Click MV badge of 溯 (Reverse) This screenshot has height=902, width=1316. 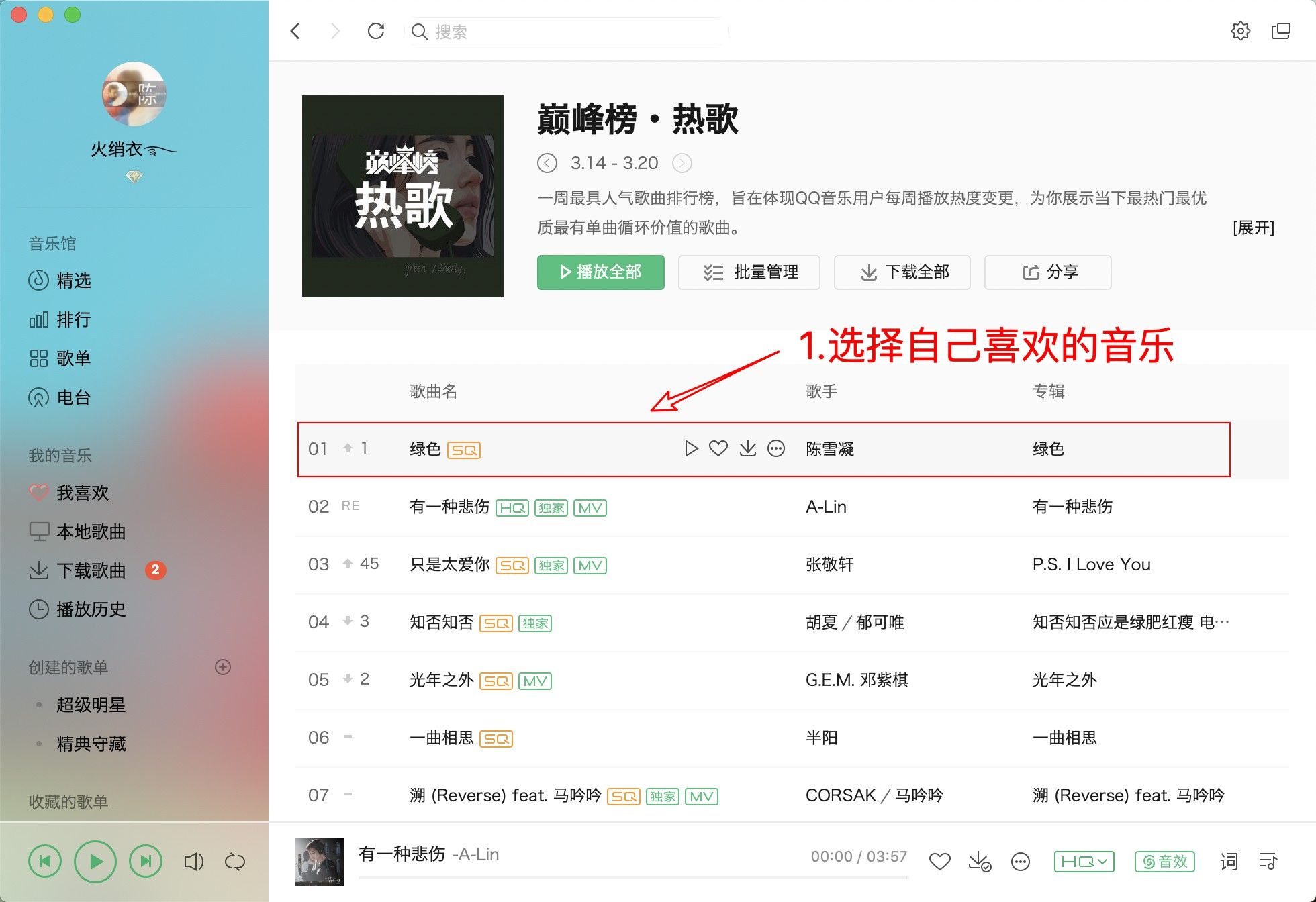[x=702, y=797]
